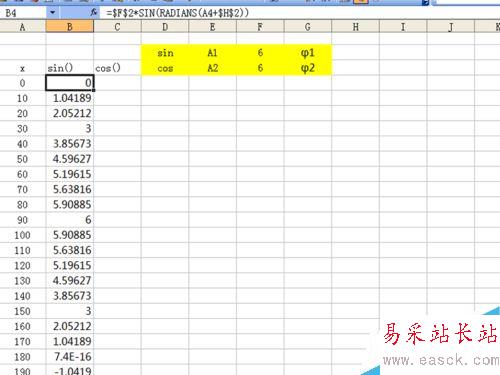This screenshot has height=375, width=500.
Task: Select column H header
Action: 356,27
